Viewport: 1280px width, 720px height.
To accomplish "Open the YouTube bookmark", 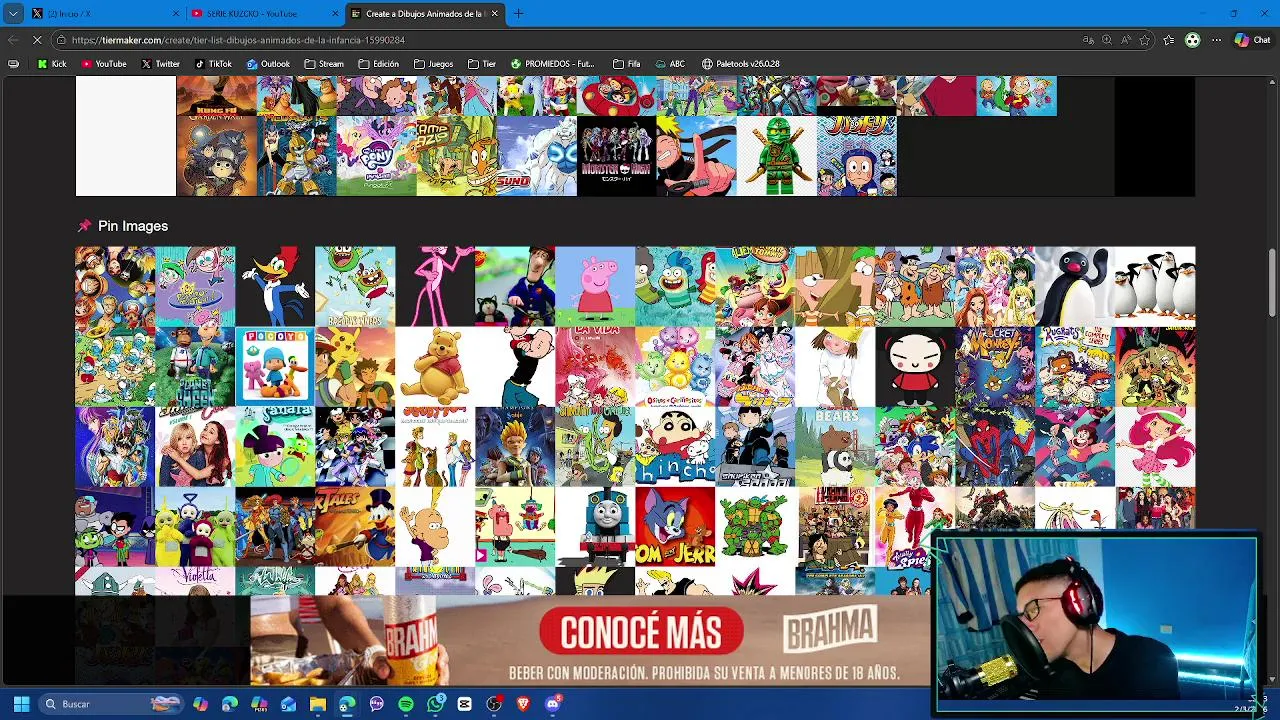I will click(x=104, y=64).
